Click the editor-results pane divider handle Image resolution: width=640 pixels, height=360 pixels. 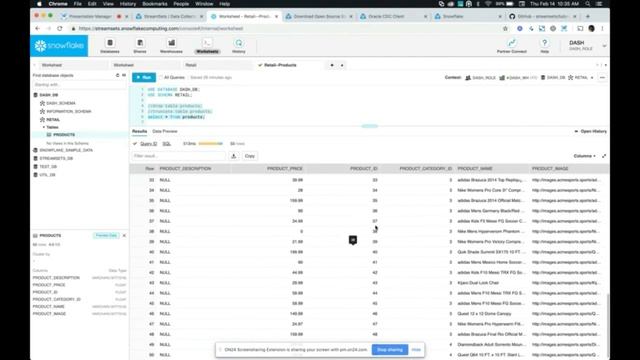tap(369, 126)
